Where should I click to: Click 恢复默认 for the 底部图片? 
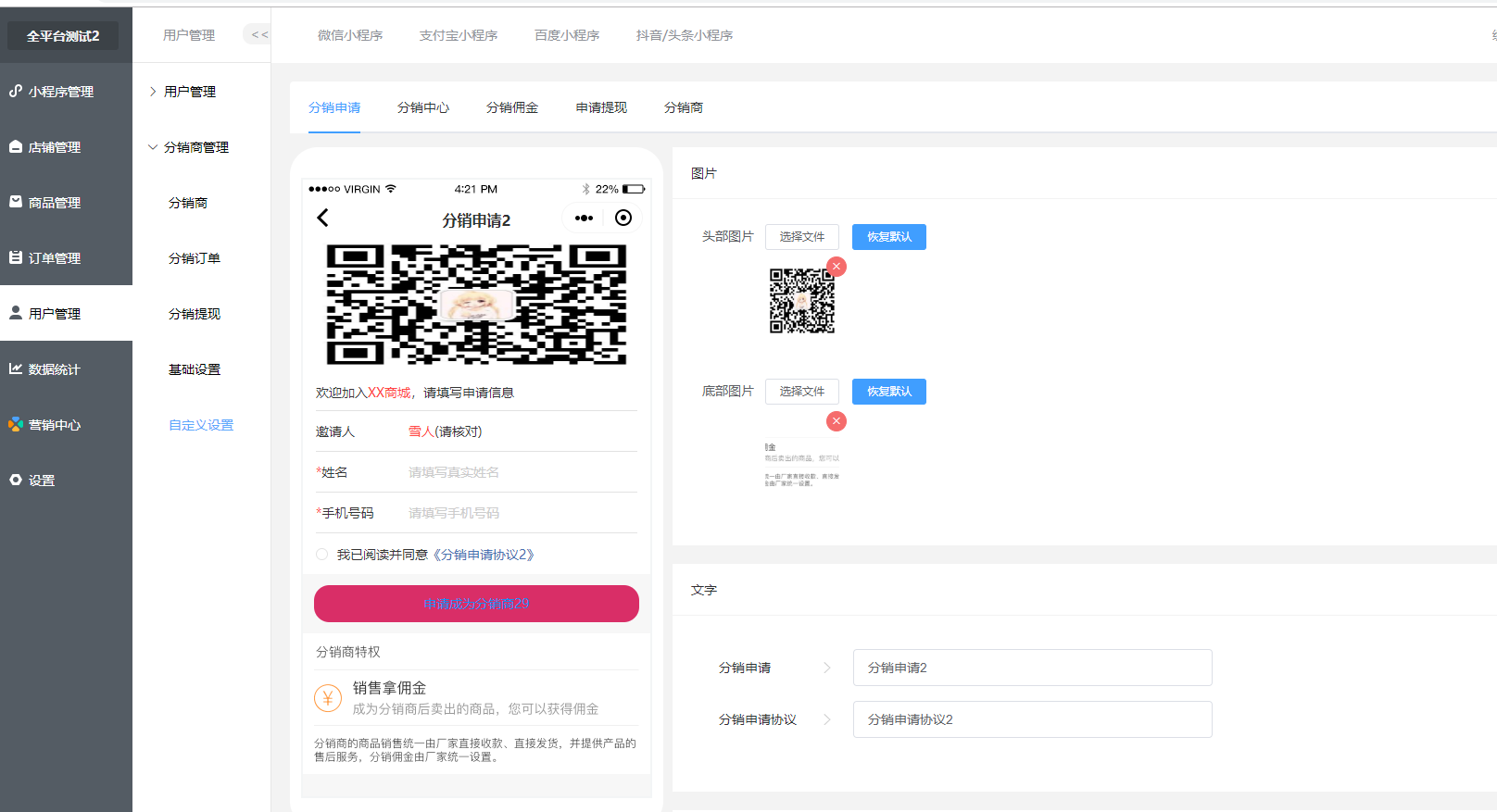point(888,392)
